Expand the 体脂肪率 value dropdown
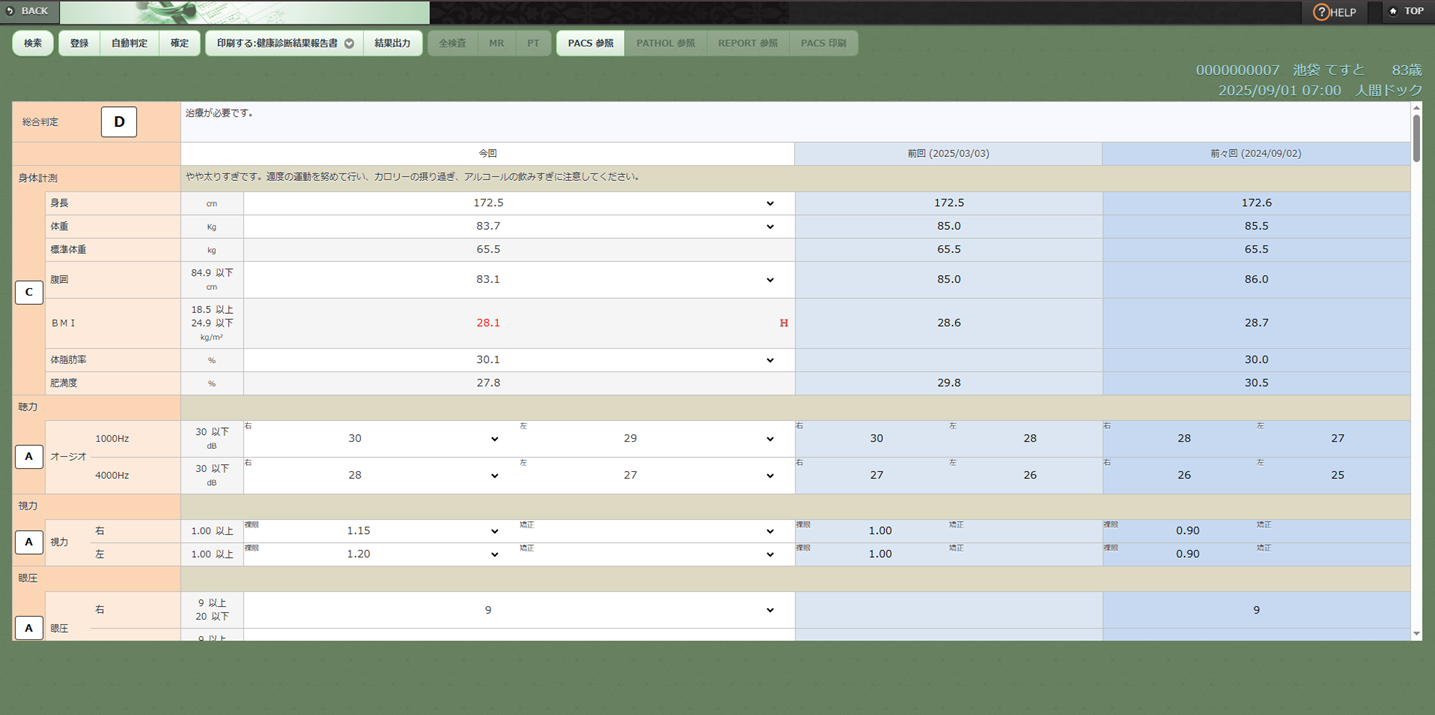Image resolution: width=1435 pixels, height=715 pixels. coord(769,360)
